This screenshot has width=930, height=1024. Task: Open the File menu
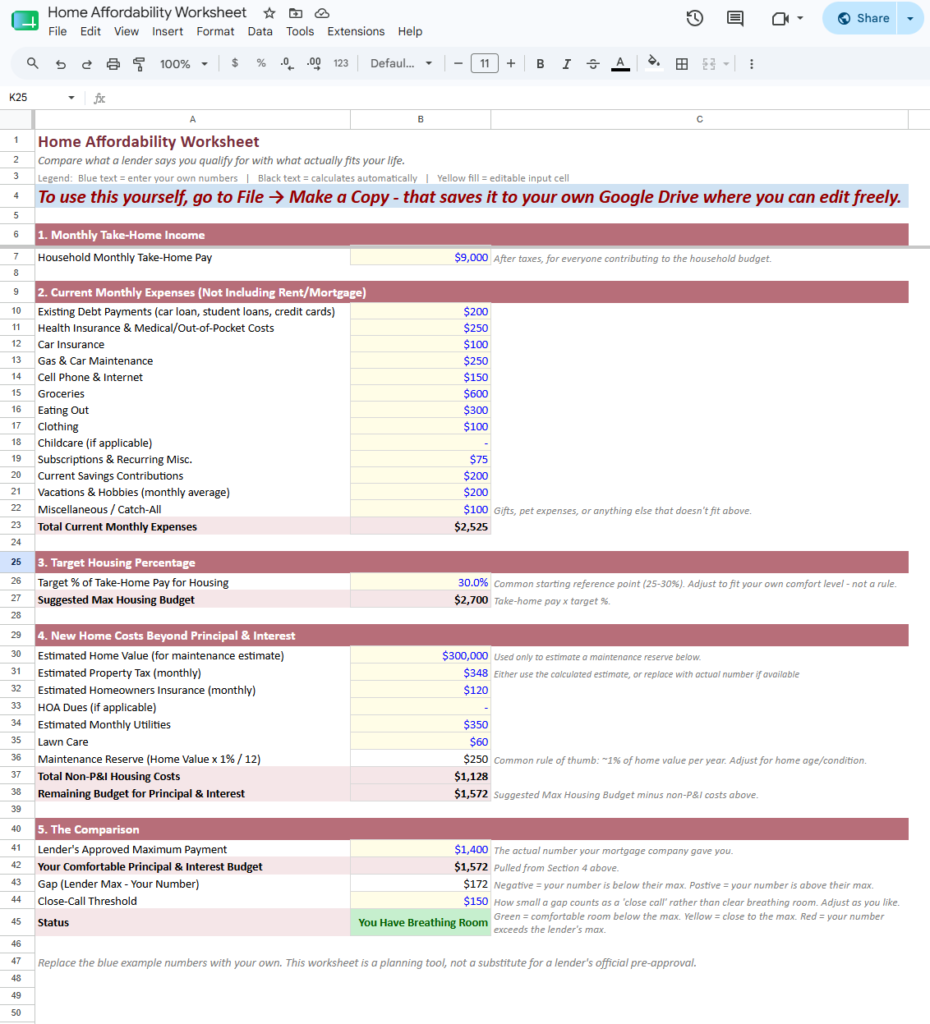tap(57, 31)
